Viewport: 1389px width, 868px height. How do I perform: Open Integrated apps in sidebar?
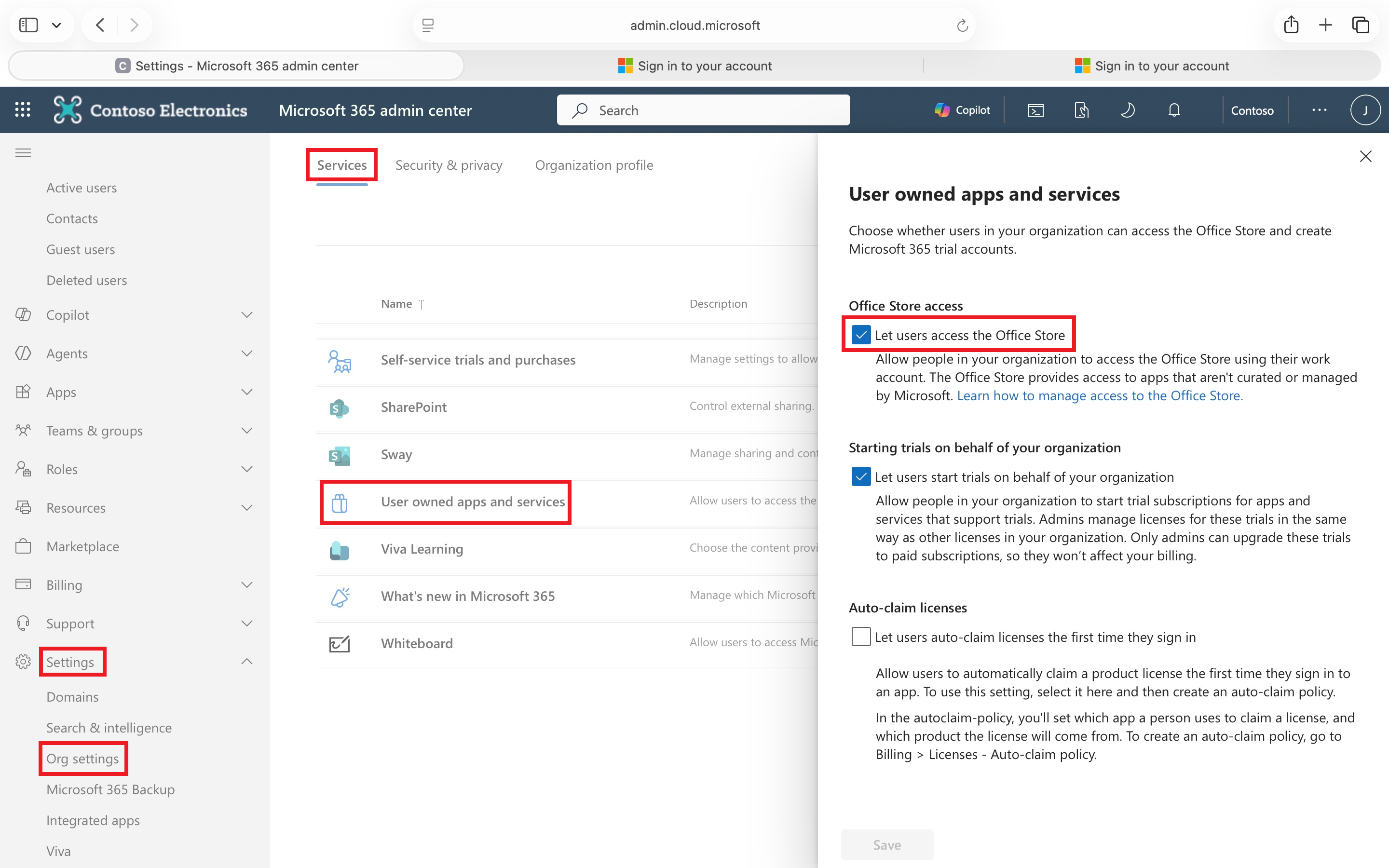[x=93, y=820]
